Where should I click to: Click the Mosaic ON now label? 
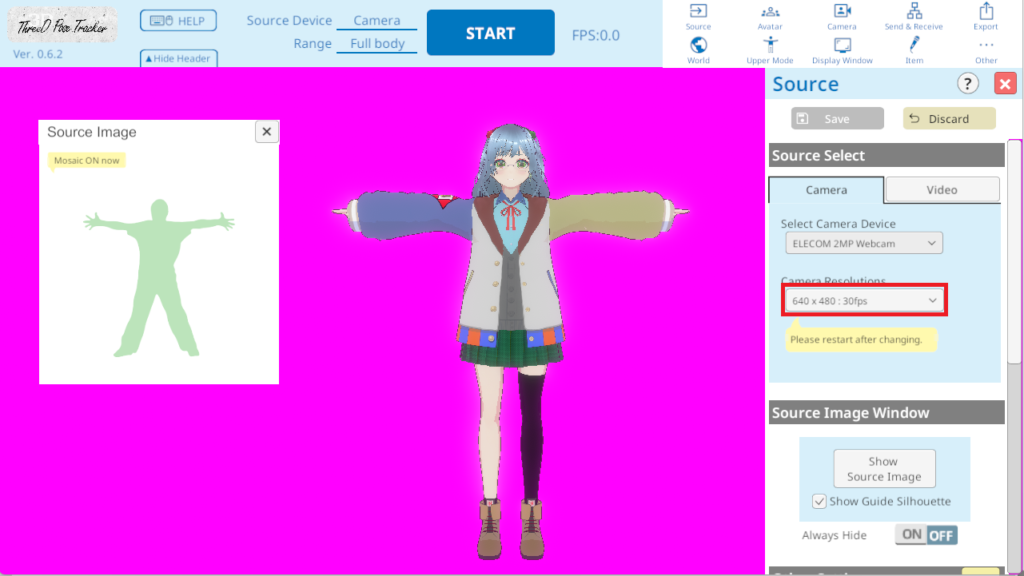click(x=87, y=161)
